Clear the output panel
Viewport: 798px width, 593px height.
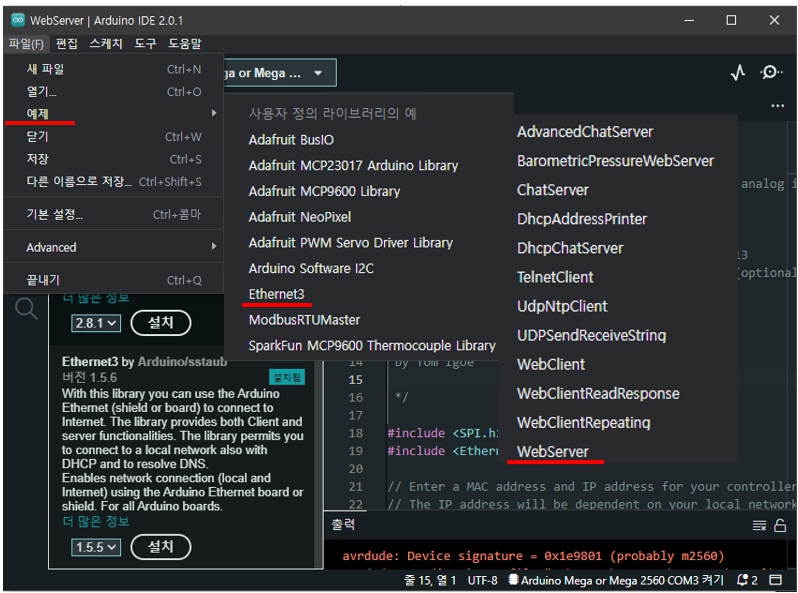[x=759, y=526]
